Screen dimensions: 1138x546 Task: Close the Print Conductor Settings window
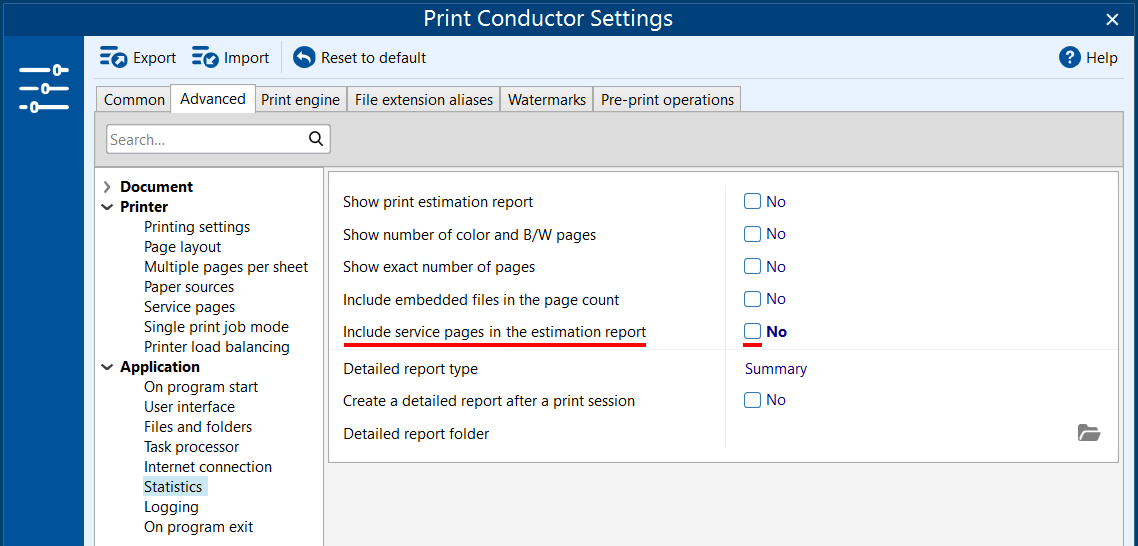[1112, 19]
